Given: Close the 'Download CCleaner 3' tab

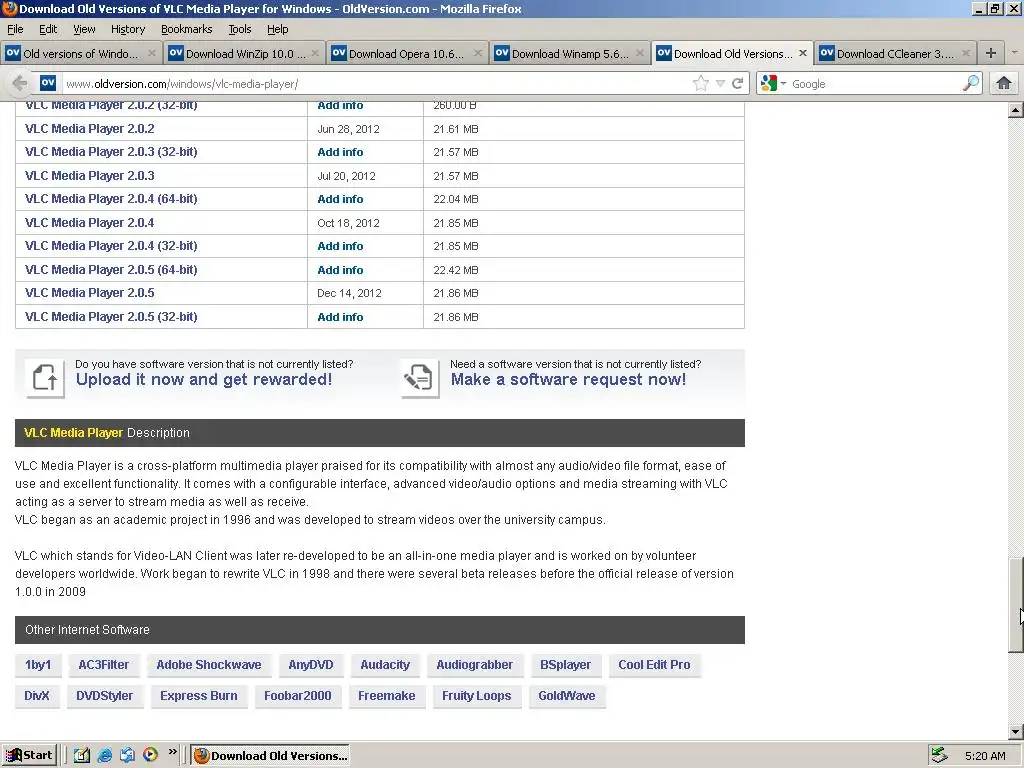Looking at the screenshot, I should pyautogui.click(x=965, y=54).
